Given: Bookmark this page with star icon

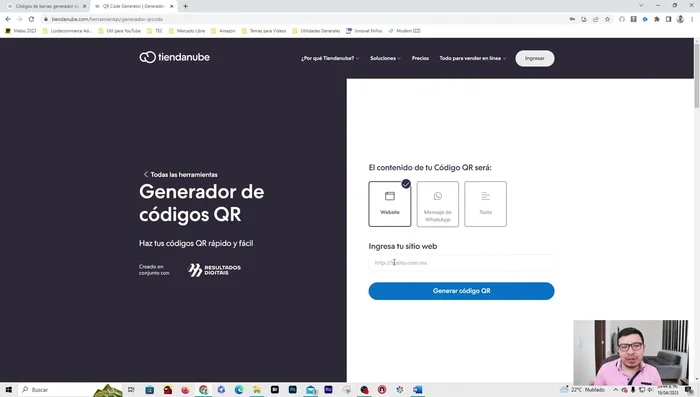Looking at the screenshot, I should point(607,19).
